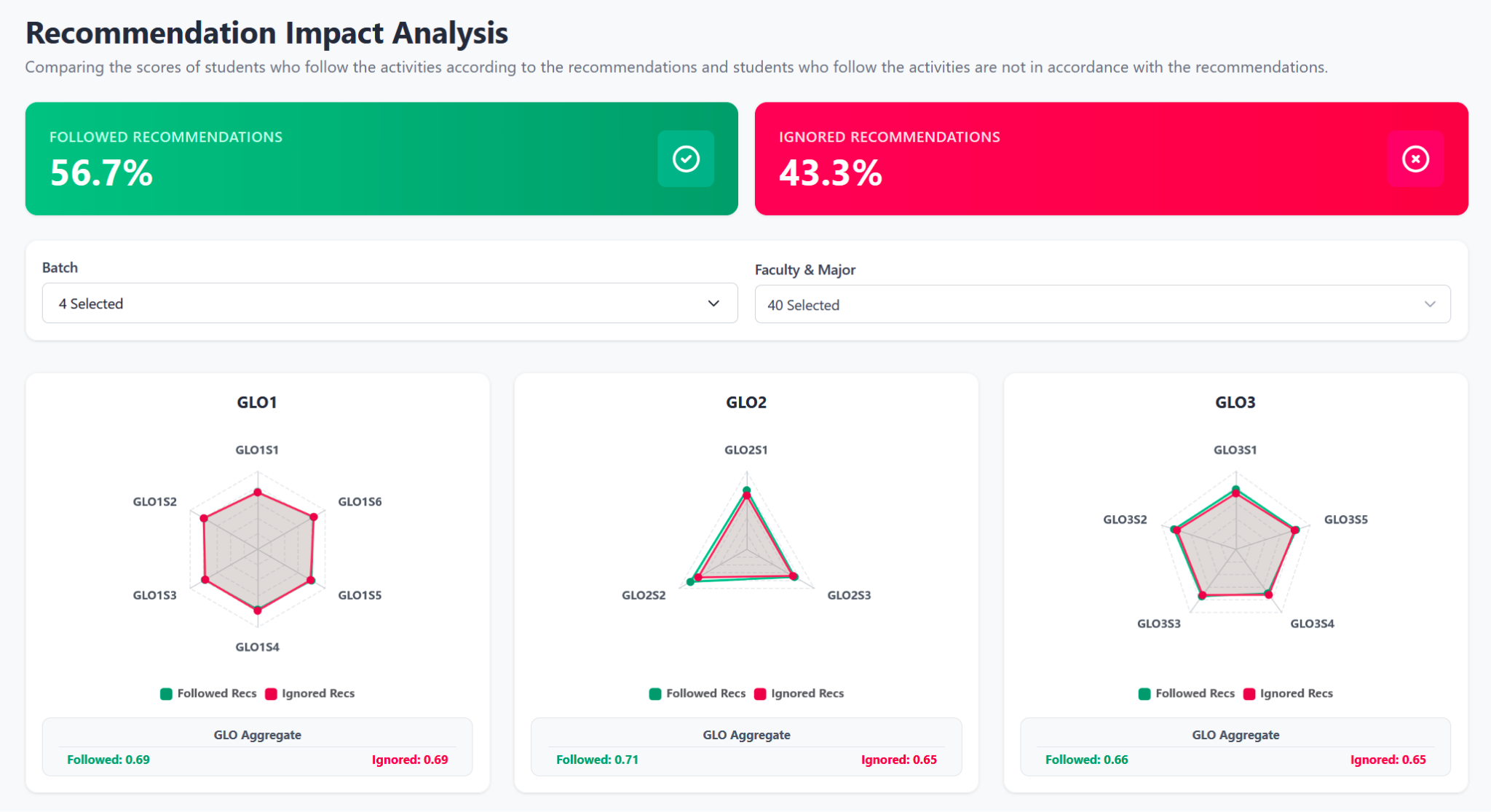
Task: Select the GLO1S1 data point on radar
Action: coord(257,493)
